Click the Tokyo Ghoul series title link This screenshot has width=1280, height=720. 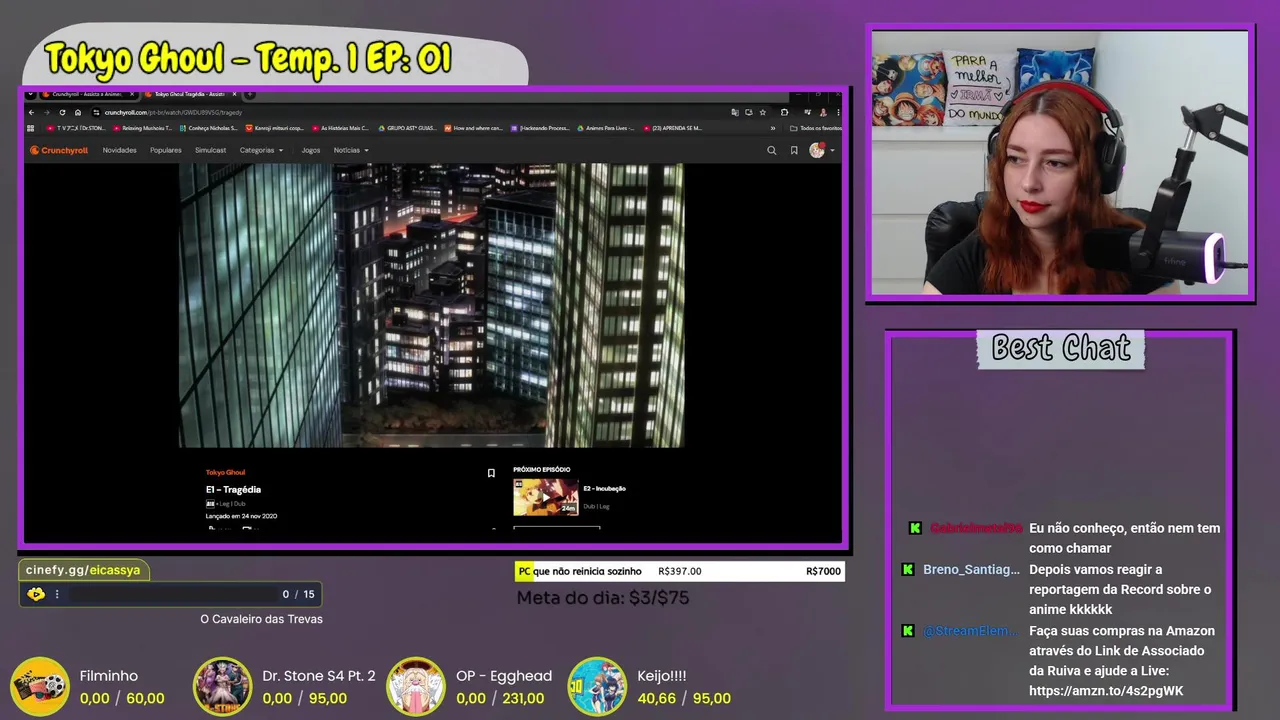(225, 472)
